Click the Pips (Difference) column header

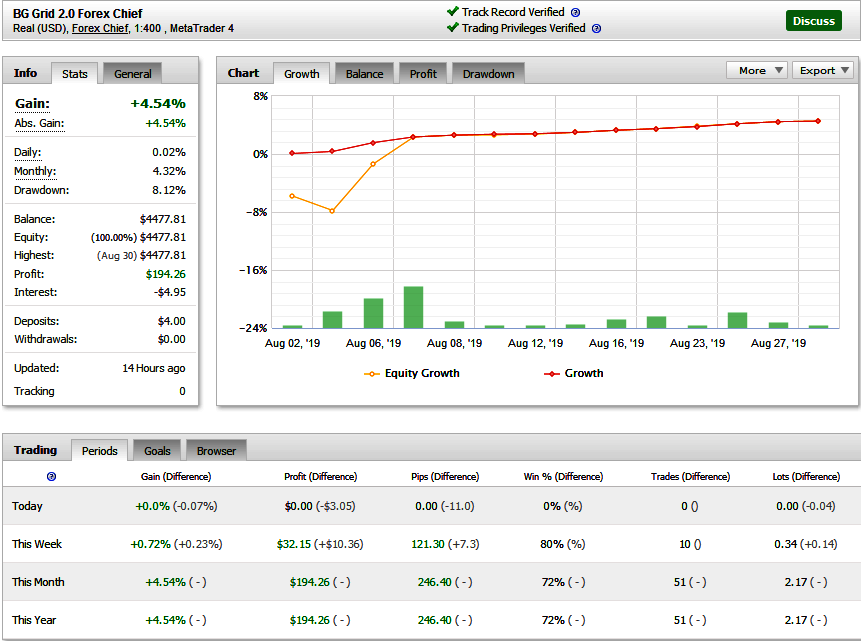tap(445, 476)
